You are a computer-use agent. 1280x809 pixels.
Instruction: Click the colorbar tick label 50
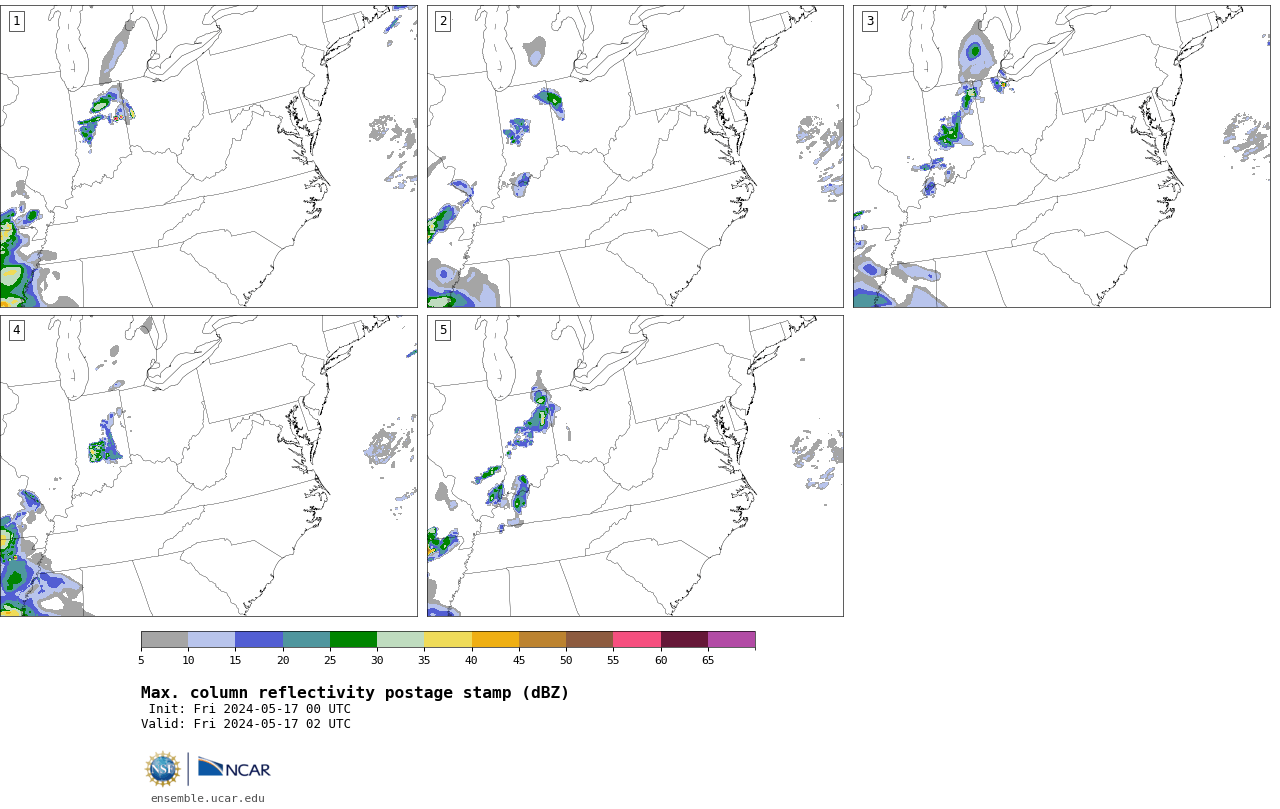[566, 660]
